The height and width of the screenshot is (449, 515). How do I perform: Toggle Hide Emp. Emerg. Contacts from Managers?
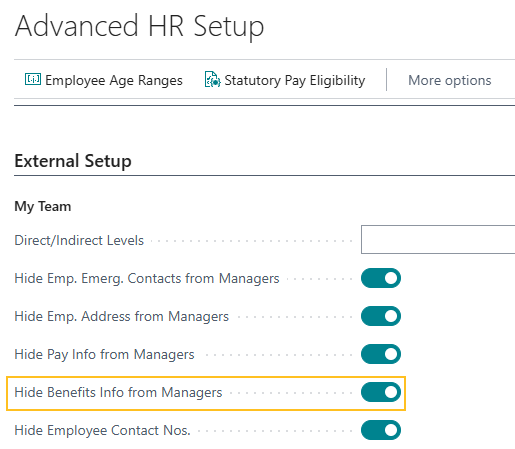381,278
